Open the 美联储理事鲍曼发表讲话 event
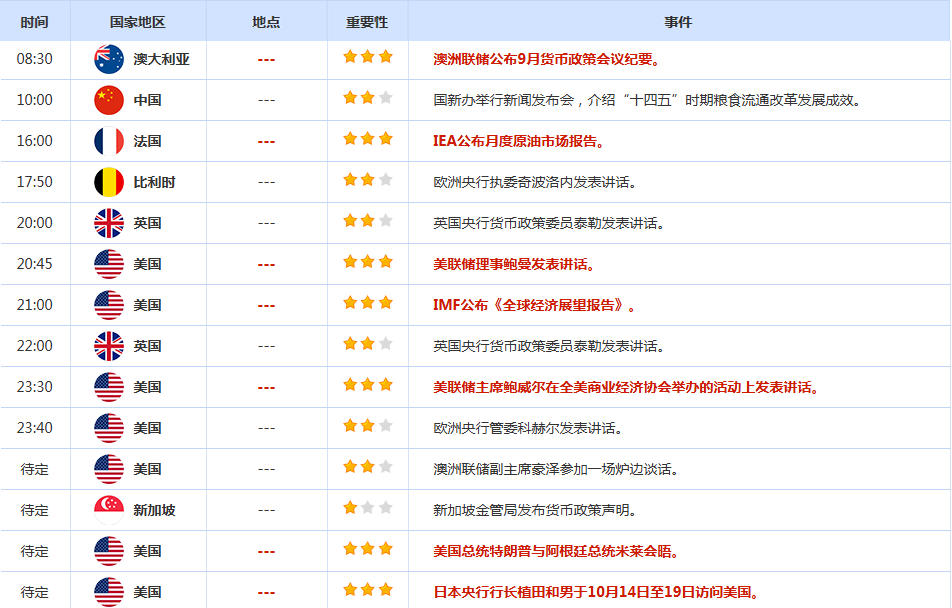 pyautogui.click(x=514, y=264)
